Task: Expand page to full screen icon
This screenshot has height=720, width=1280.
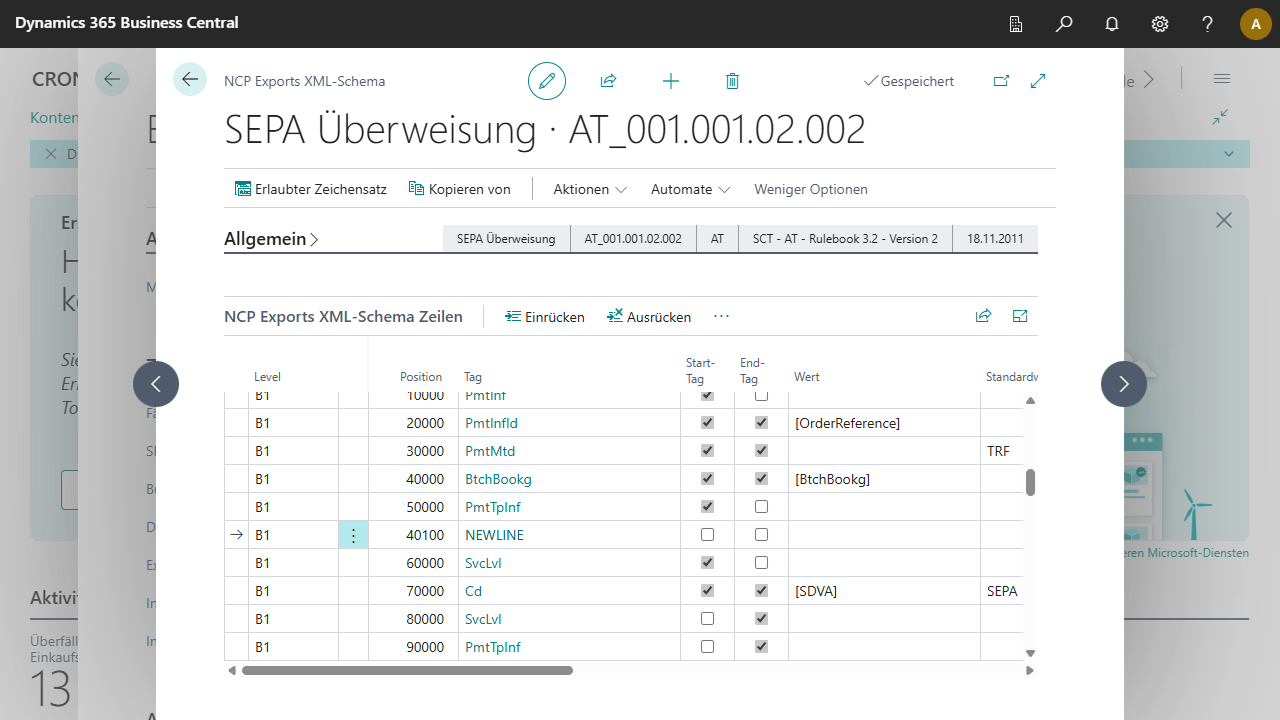Action: point(1038,81)
